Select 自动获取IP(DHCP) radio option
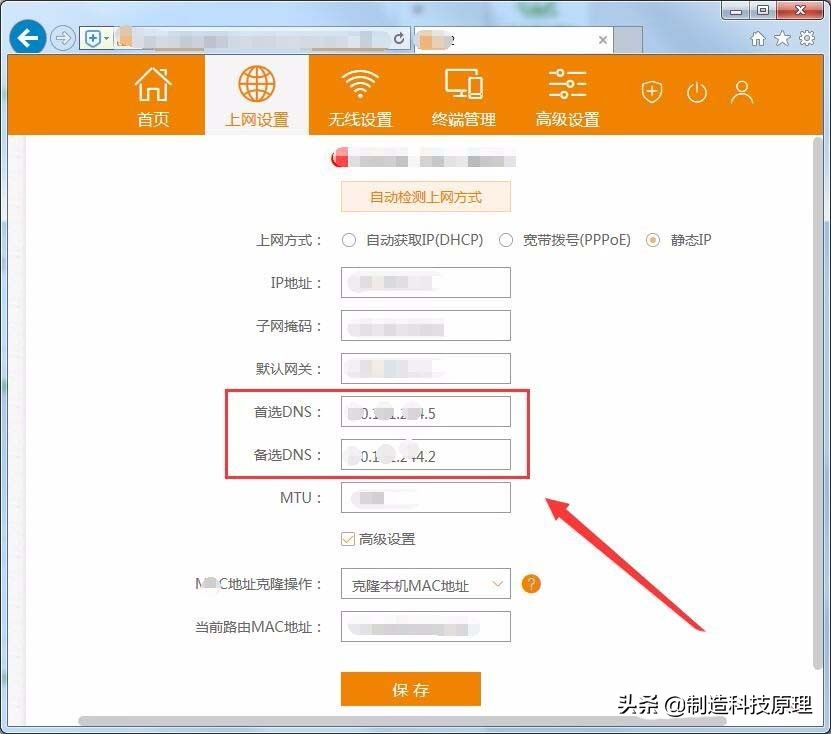Viewport: 831px width, 734px height. tap(349, 240)
